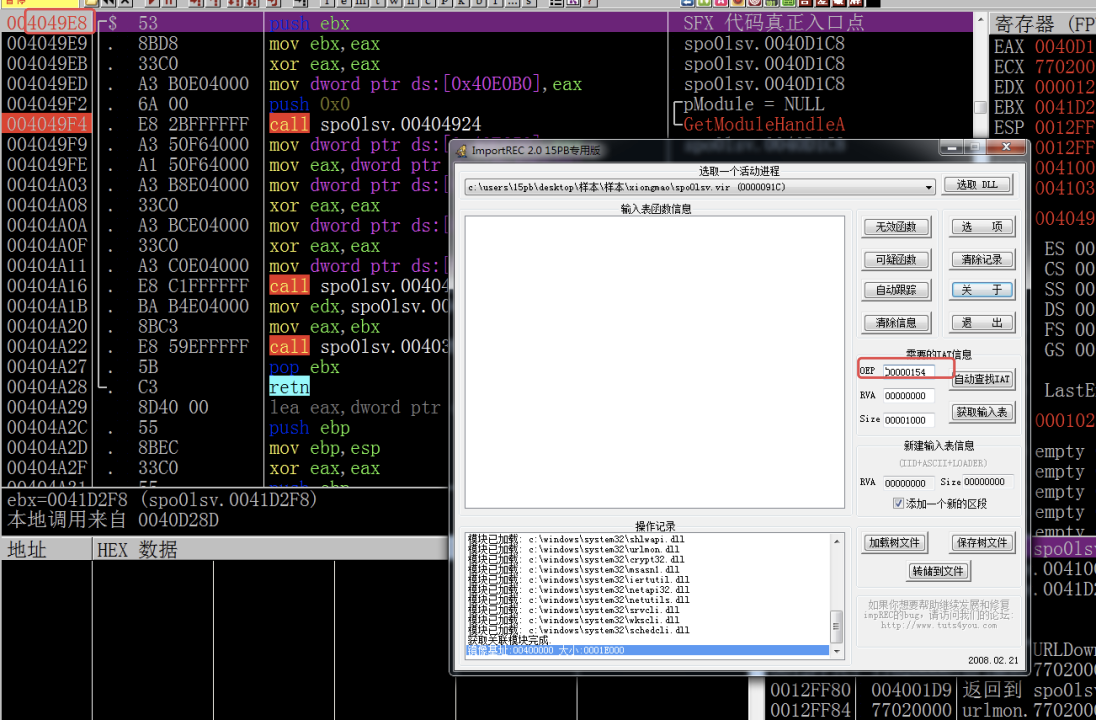
Task: Open Call stack with the 'k' toolbar button
Action: point(461,4)
